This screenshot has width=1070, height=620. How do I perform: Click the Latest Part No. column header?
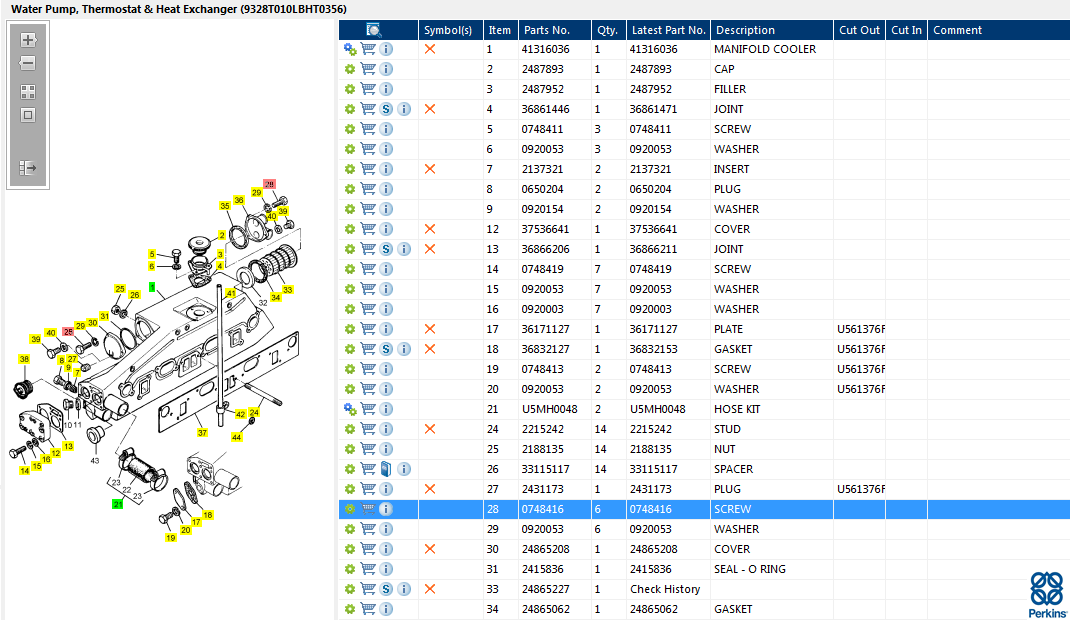click(668, 30)
